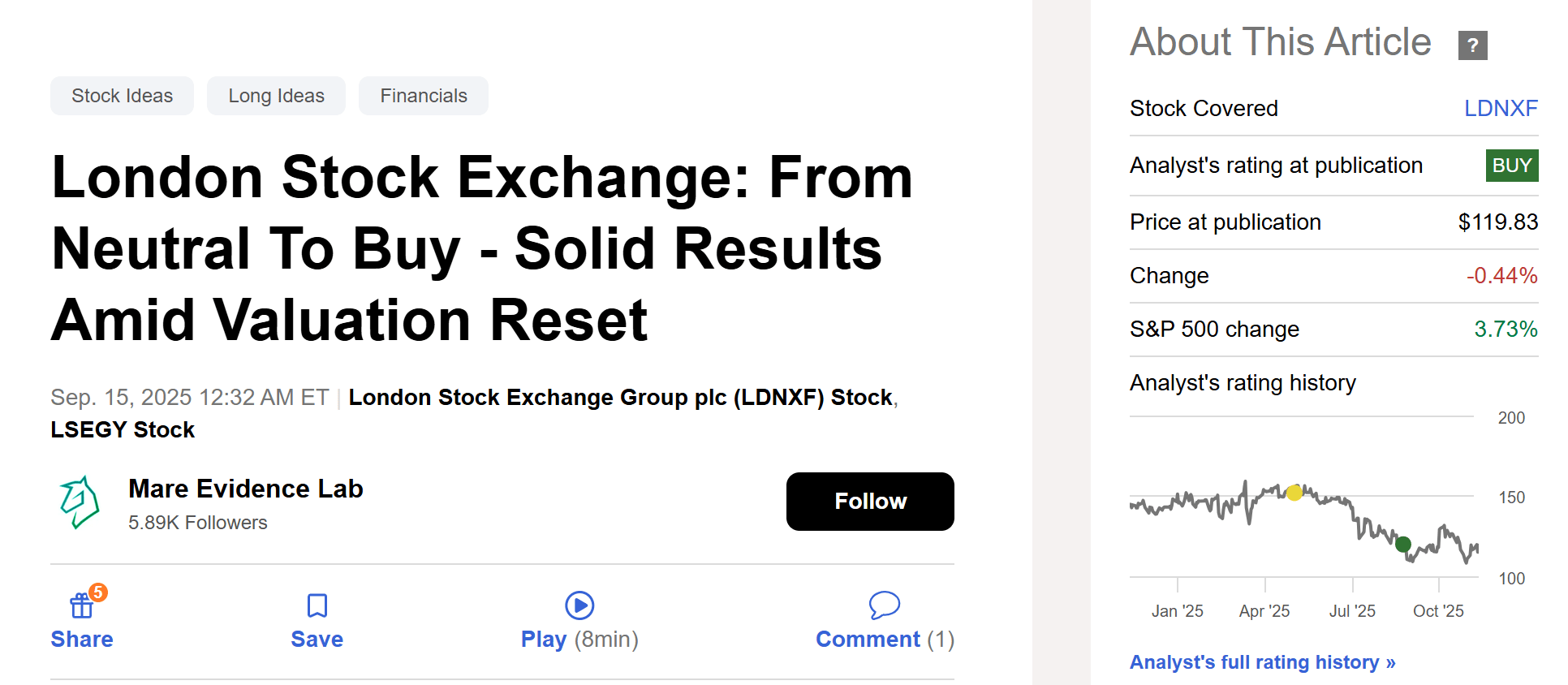
Task: Follow the Mare Evidence Lab author
Action: pyautogui.click(x=869, y=502)
